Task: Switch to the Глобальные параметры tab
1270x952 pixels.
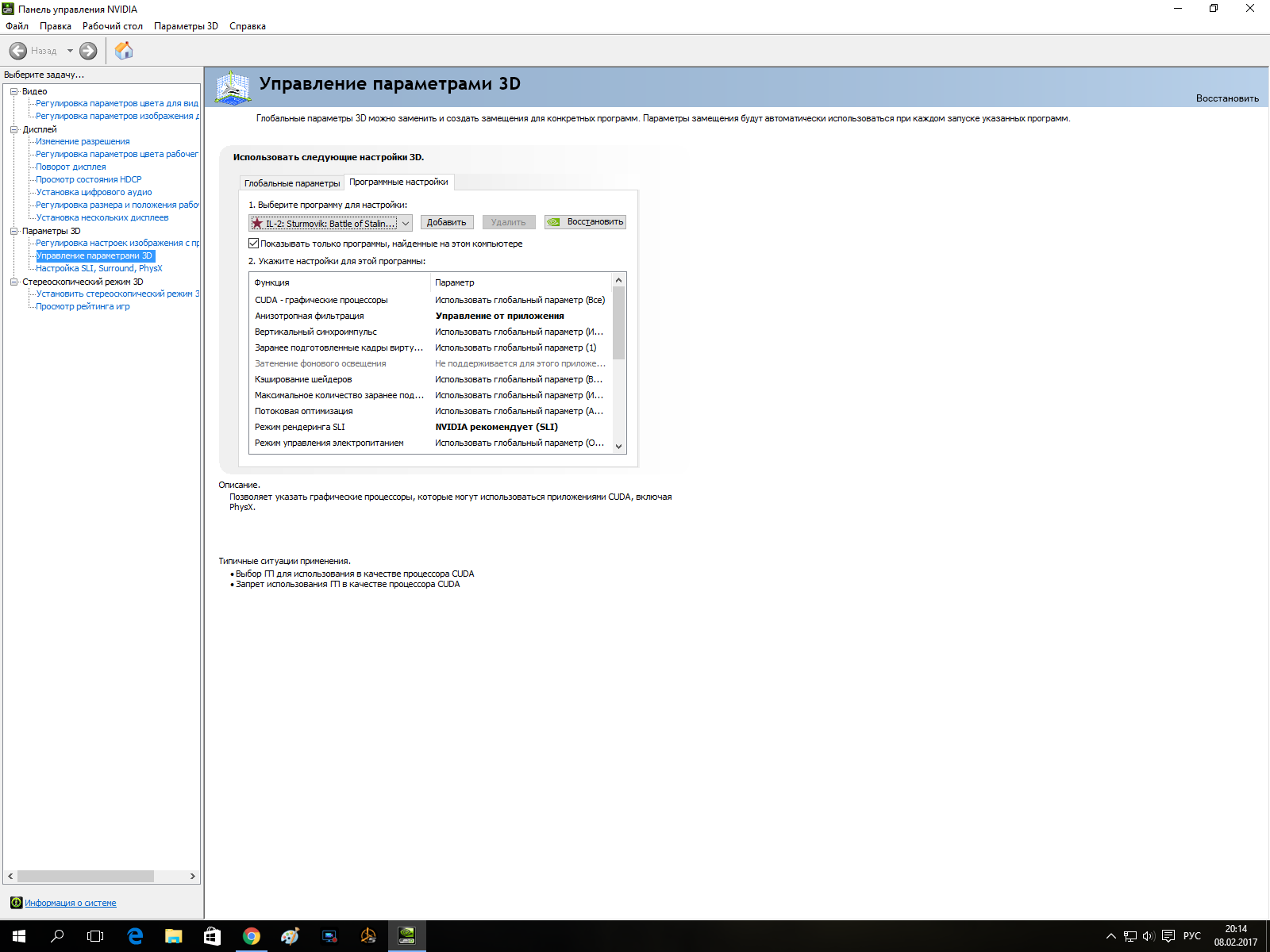Action: (x=291, y=183)
